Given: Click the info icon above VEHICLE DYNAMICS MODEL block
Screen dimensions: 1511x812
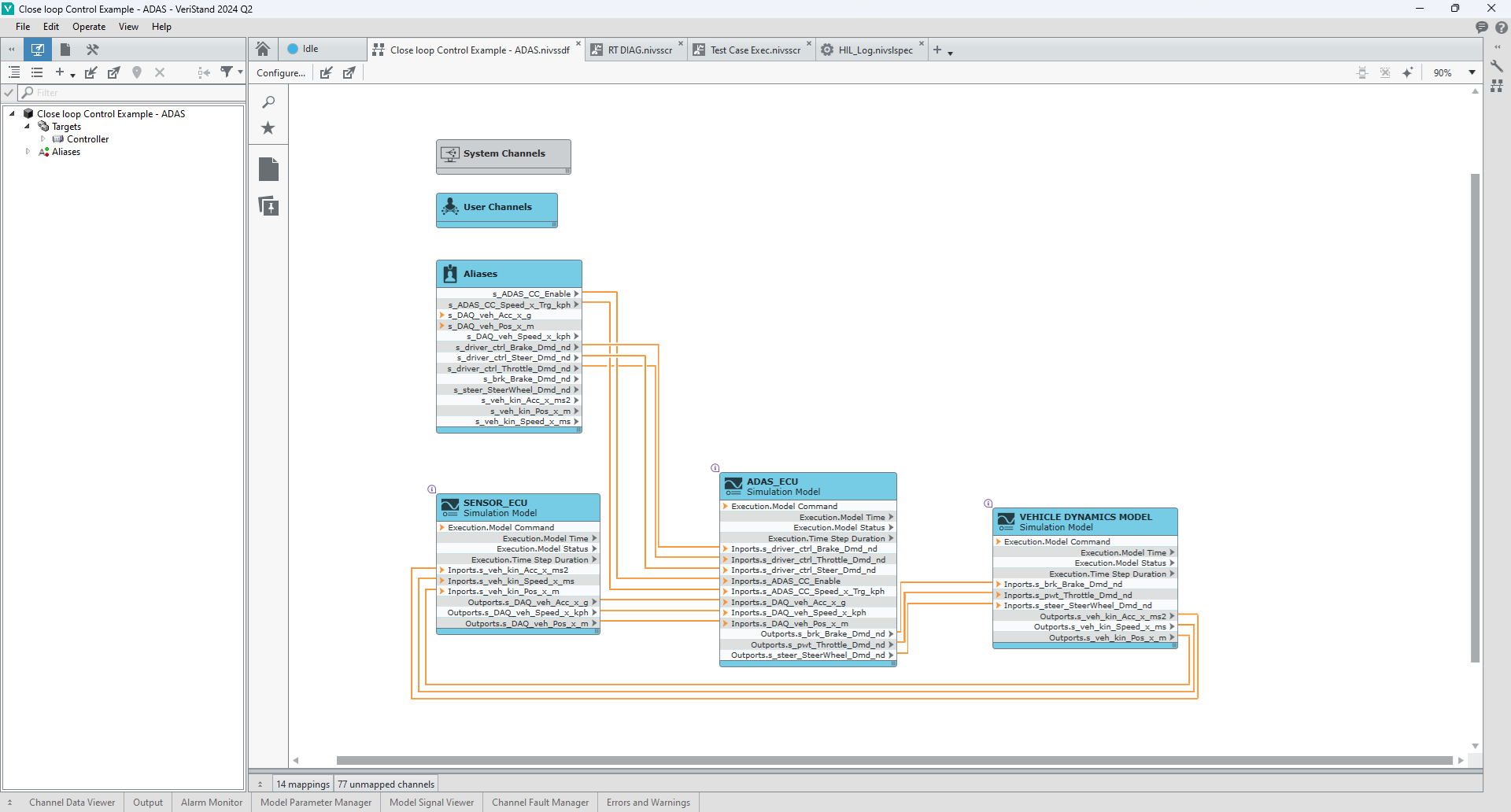Looking at the screenshot, I should pyautogui.click(x=988, y=504).
